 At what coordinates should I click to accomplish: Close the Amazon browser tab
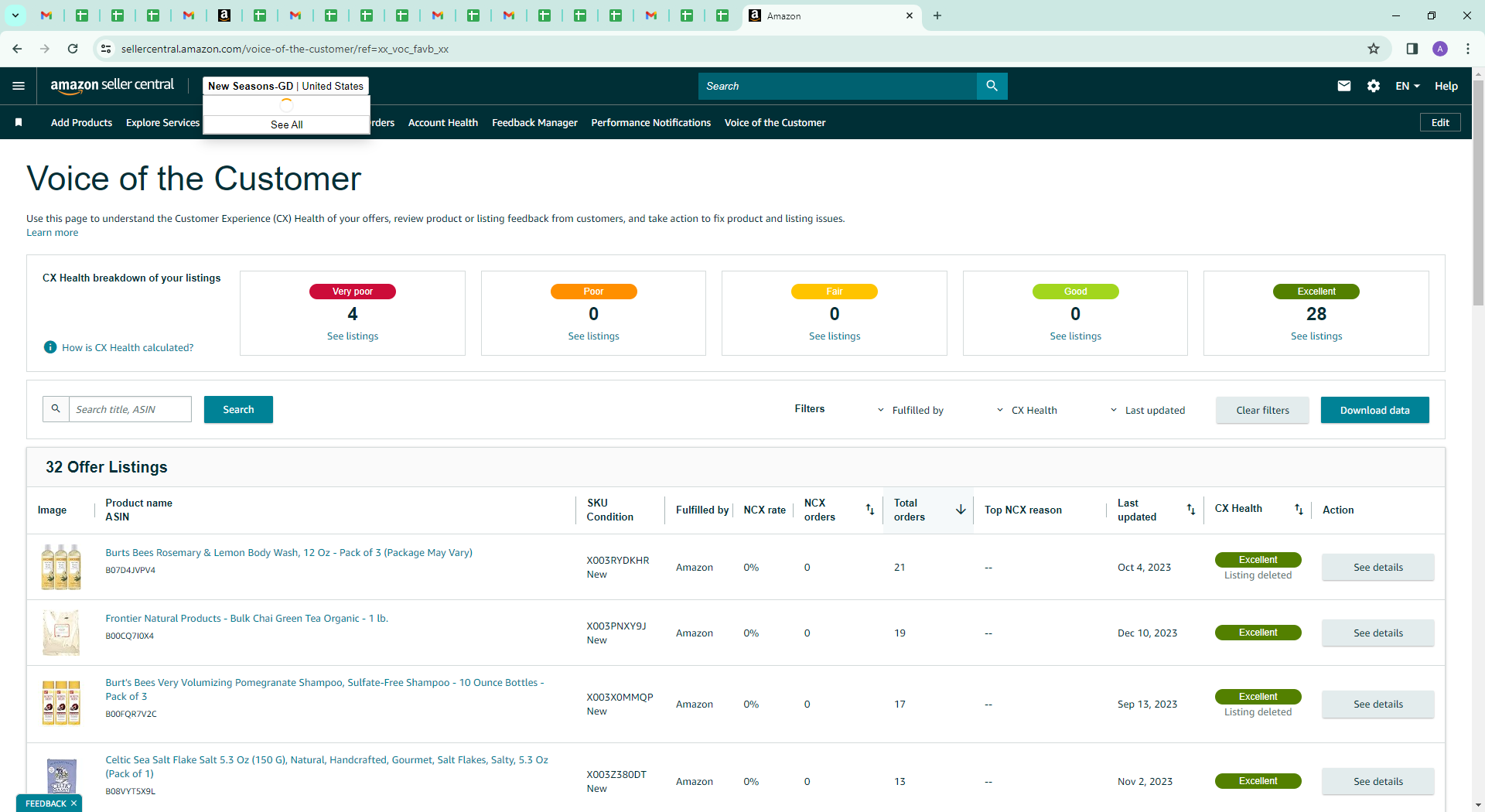click(910, 15)
